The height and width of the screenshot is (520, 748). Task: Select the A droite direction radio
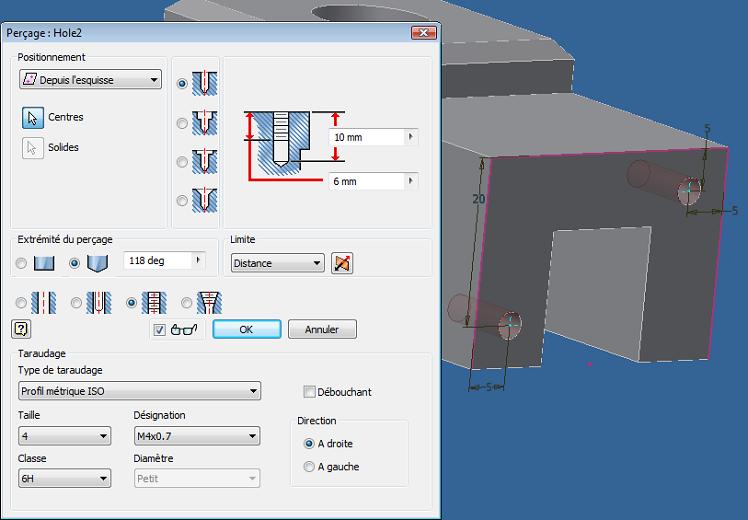point(309,444)
